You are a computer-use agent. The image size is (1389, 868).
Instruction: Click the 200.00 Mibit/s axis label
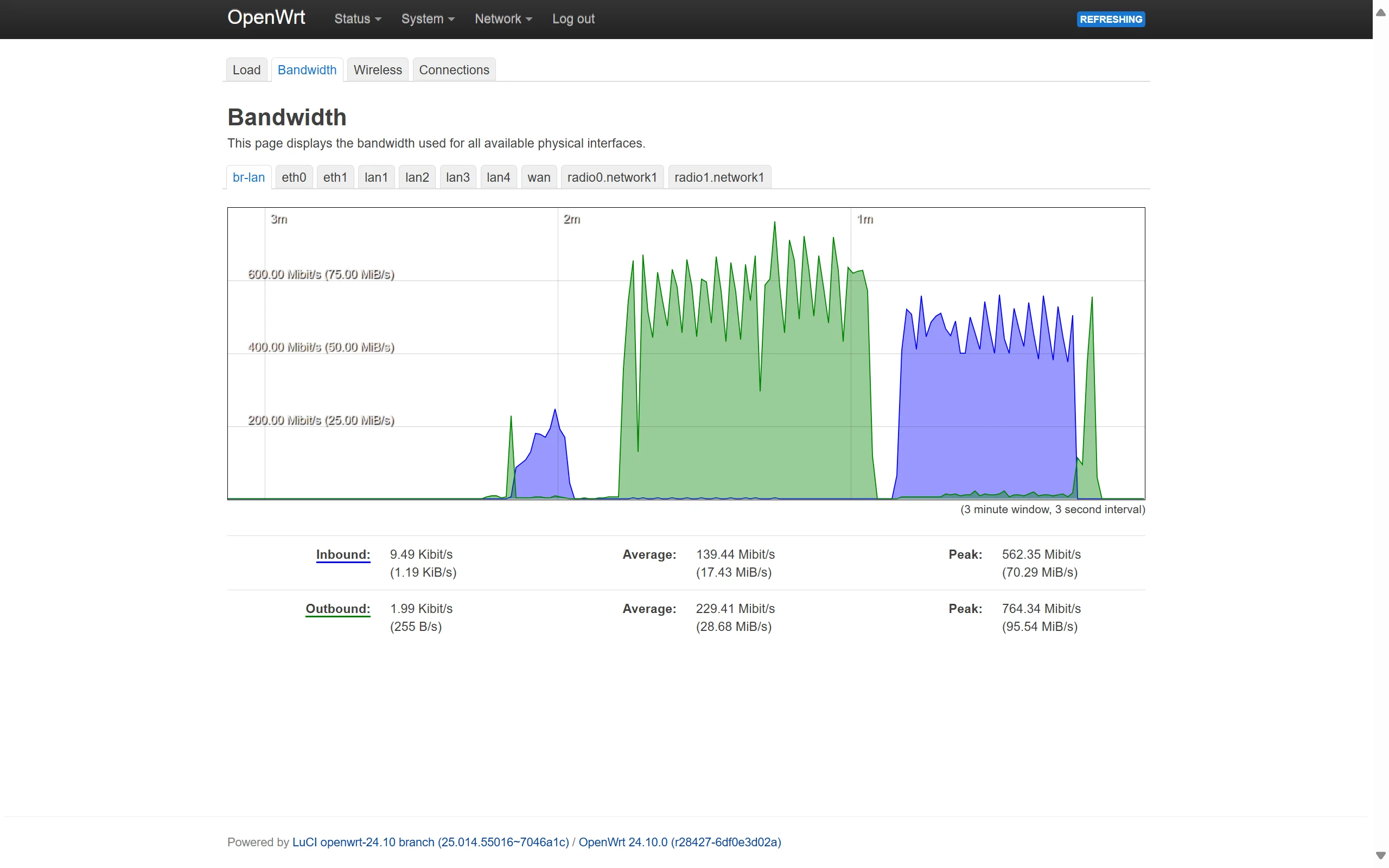[x=321, y=420]
